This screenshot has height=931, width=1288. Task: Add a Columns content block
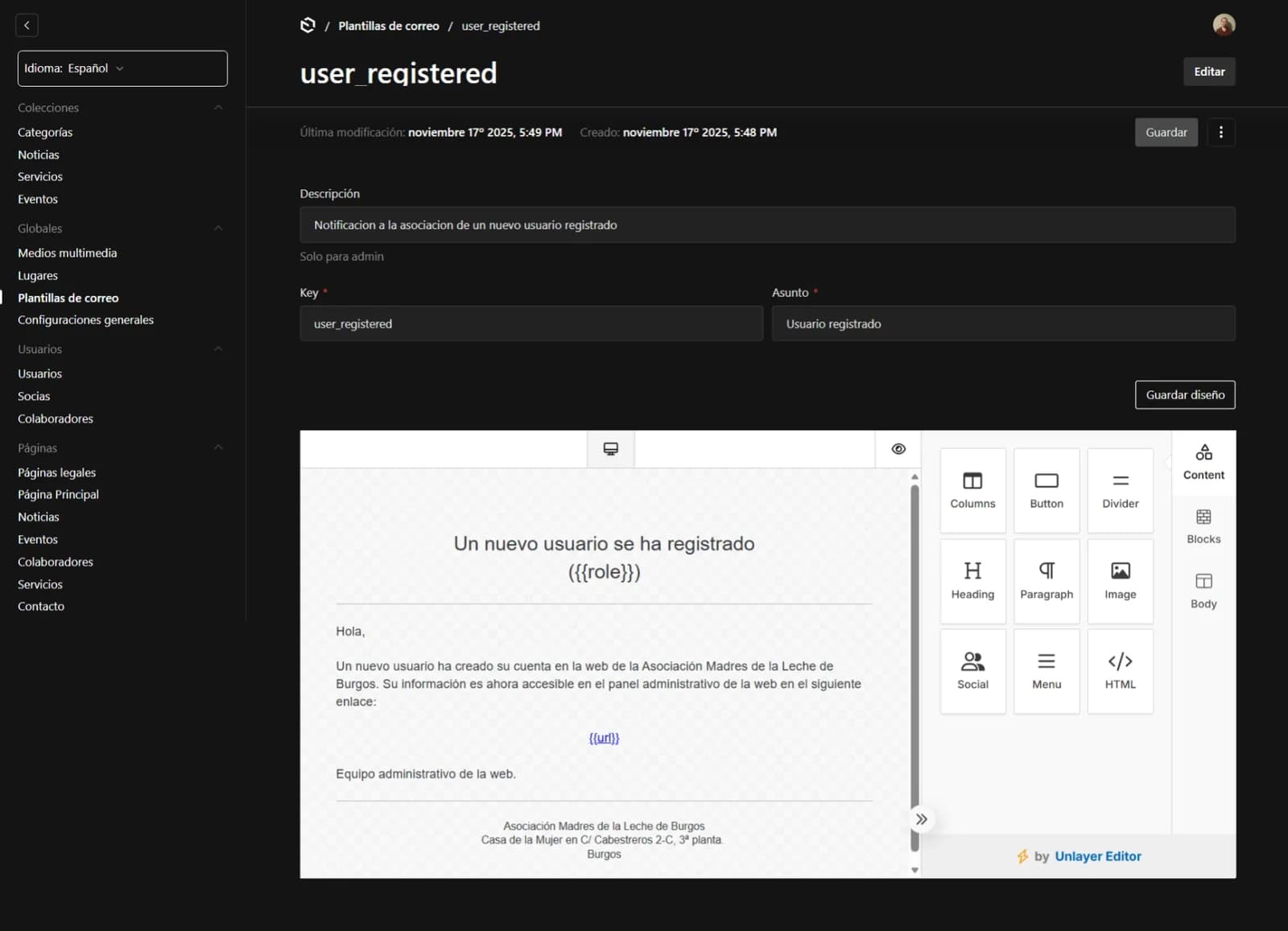point(972,490)
